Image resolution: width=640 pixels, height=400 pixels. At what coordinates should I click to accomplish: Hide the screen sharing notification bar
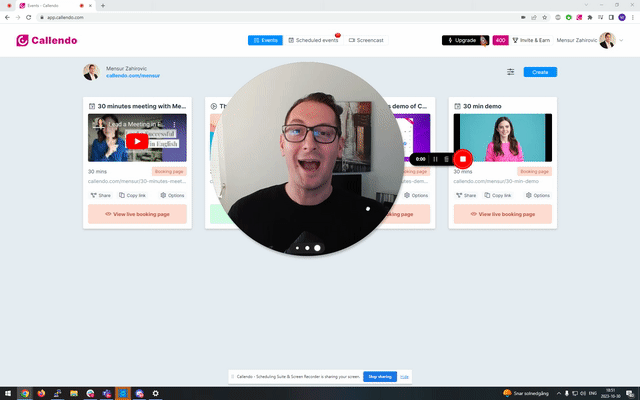point(404,376)
